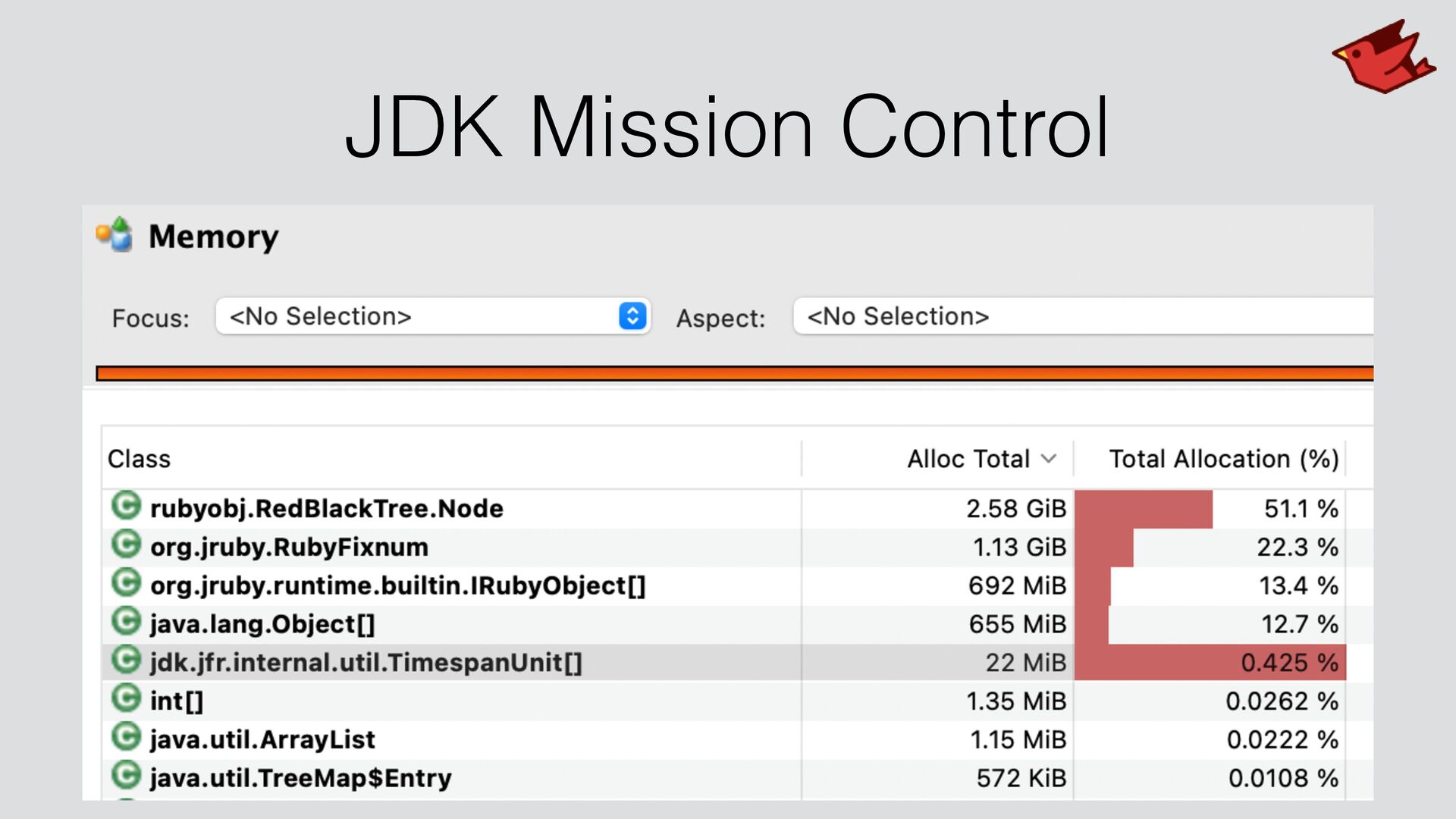Click the orange time range bar

[734, 373]
